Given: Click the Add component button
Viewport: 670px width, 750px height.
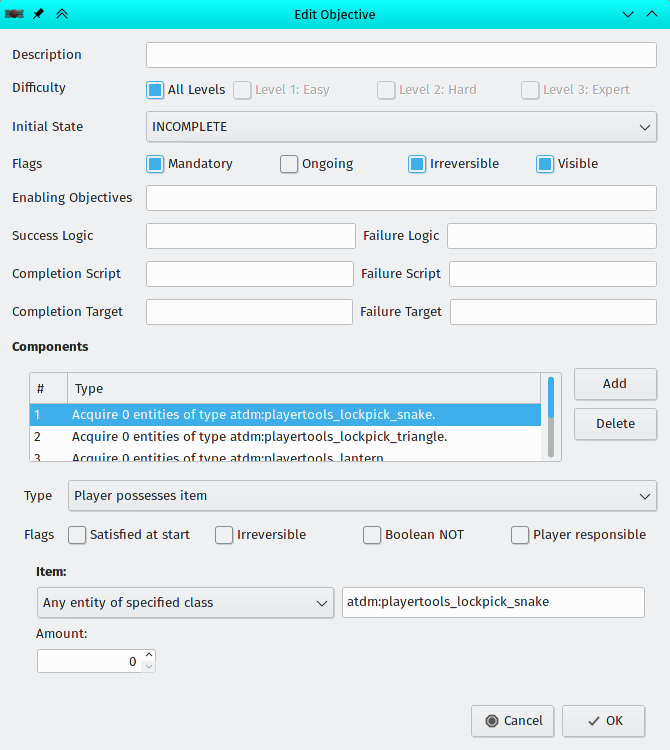Looking at the screenshot, I should pyautogui.click(x=615, y=384).
